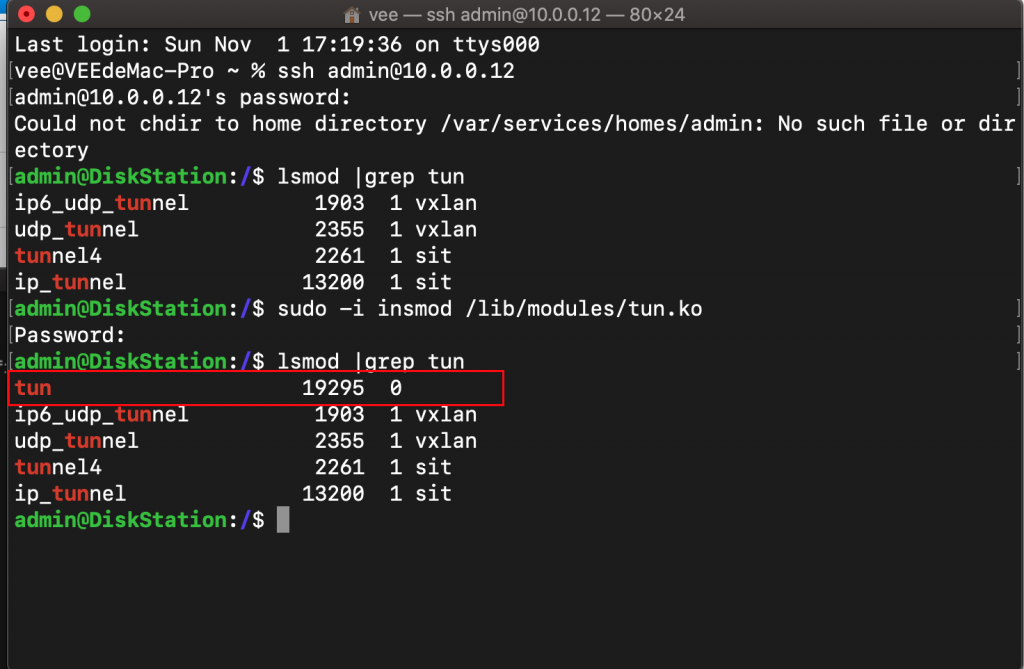Click the red "tun" text inside highlighted box

point(33,388)
